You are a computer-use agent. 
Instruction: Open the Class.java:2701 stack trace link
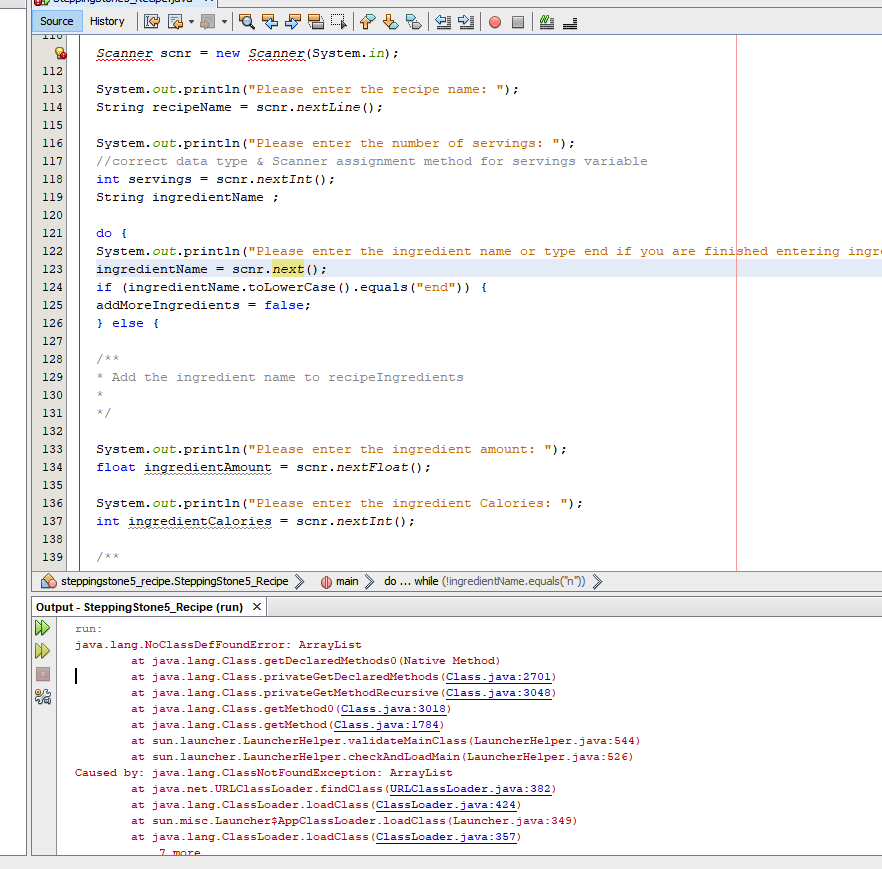click(x=498, y=677)
